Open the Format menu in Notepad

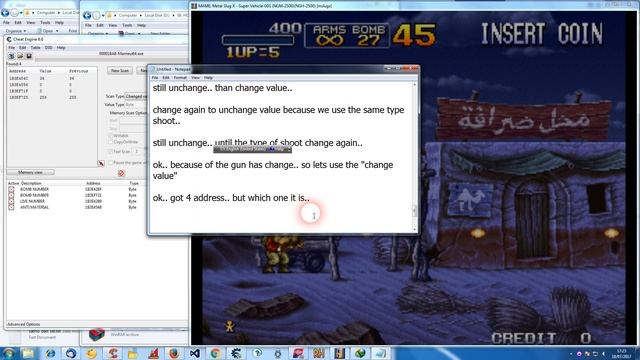pos(180,78)
